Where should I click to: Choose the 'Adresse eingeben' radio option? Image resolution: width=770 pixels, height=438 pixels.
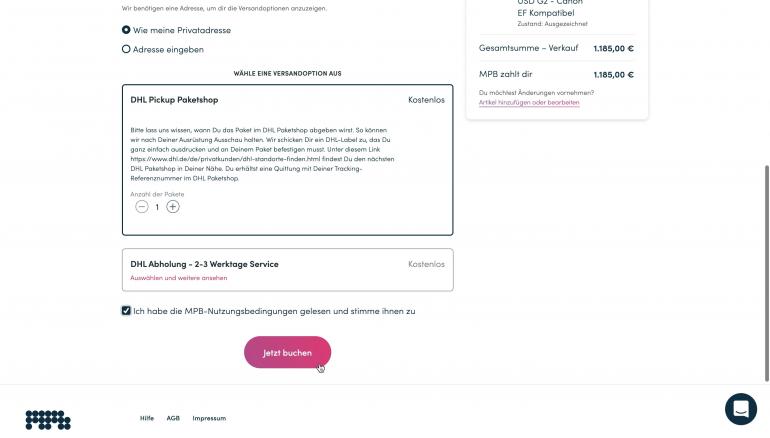coord(126,49)
